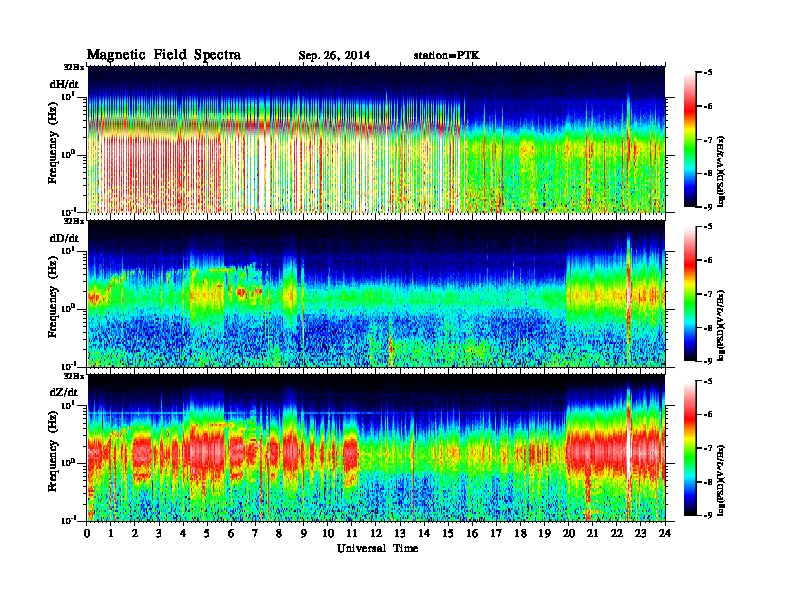The width and height of the screenshot is (792, 612).
Task: Click the -7 tick on dZ/dt color scale
Action: tap(708, 448)
